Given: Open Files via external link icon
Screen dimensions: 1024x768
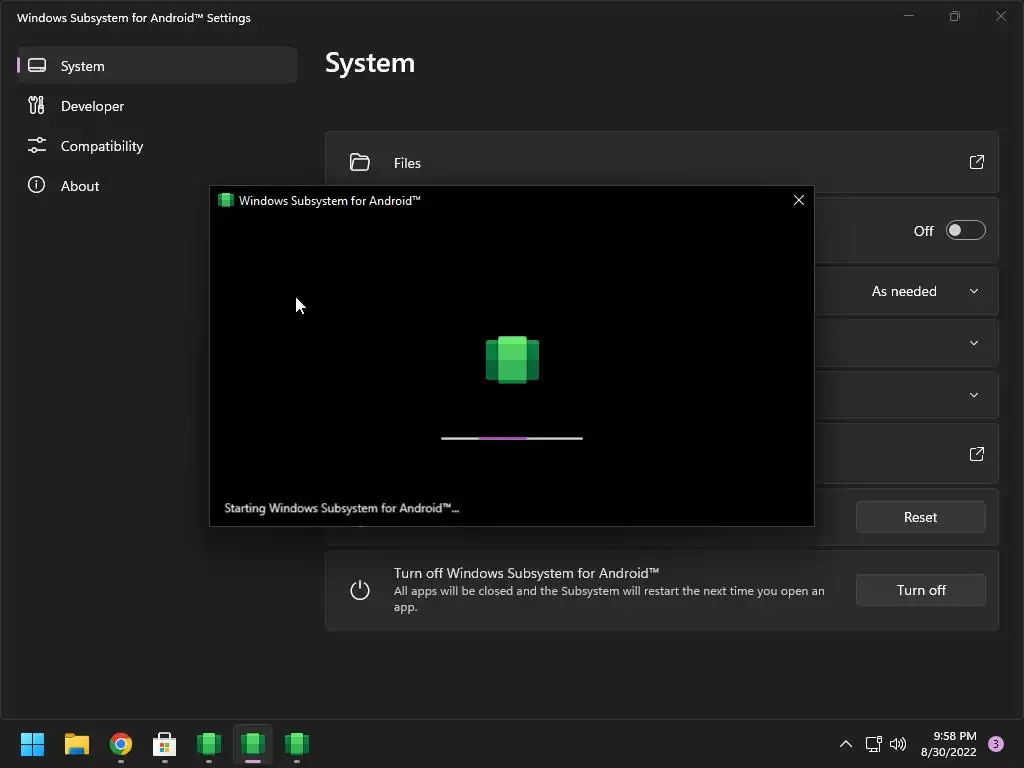Looking at the screenshot, I should pos(976,162).
